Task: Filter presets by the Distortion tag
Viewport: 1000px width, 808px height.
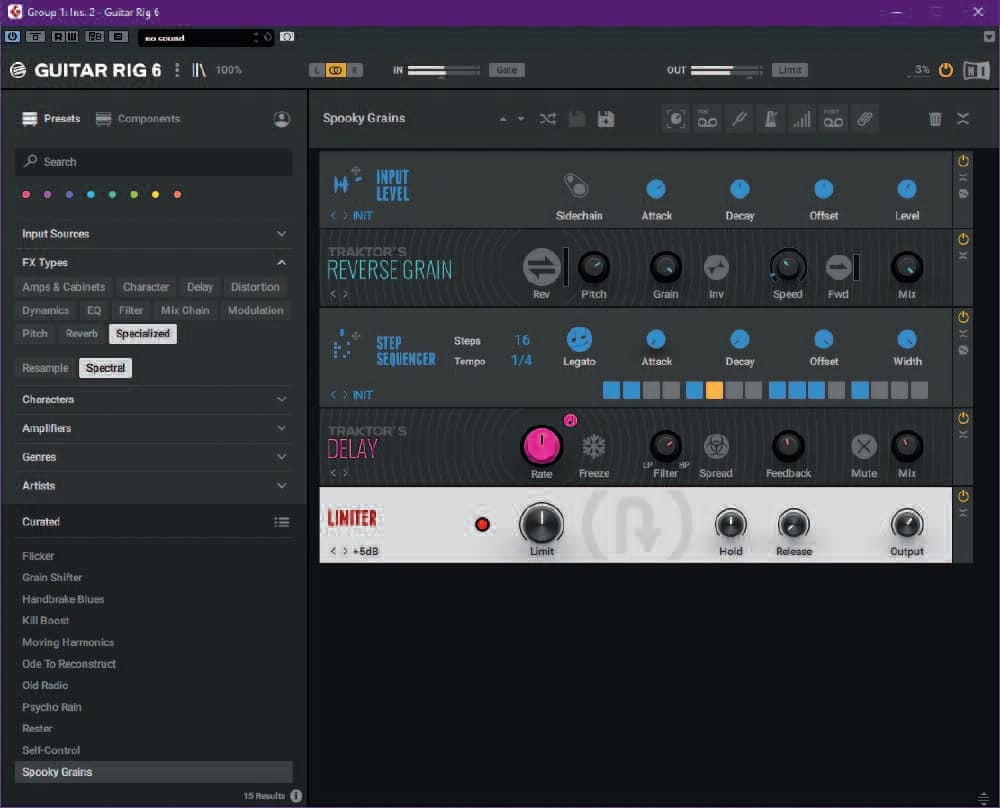Action: pyautogui.click(x=255, y=287)
